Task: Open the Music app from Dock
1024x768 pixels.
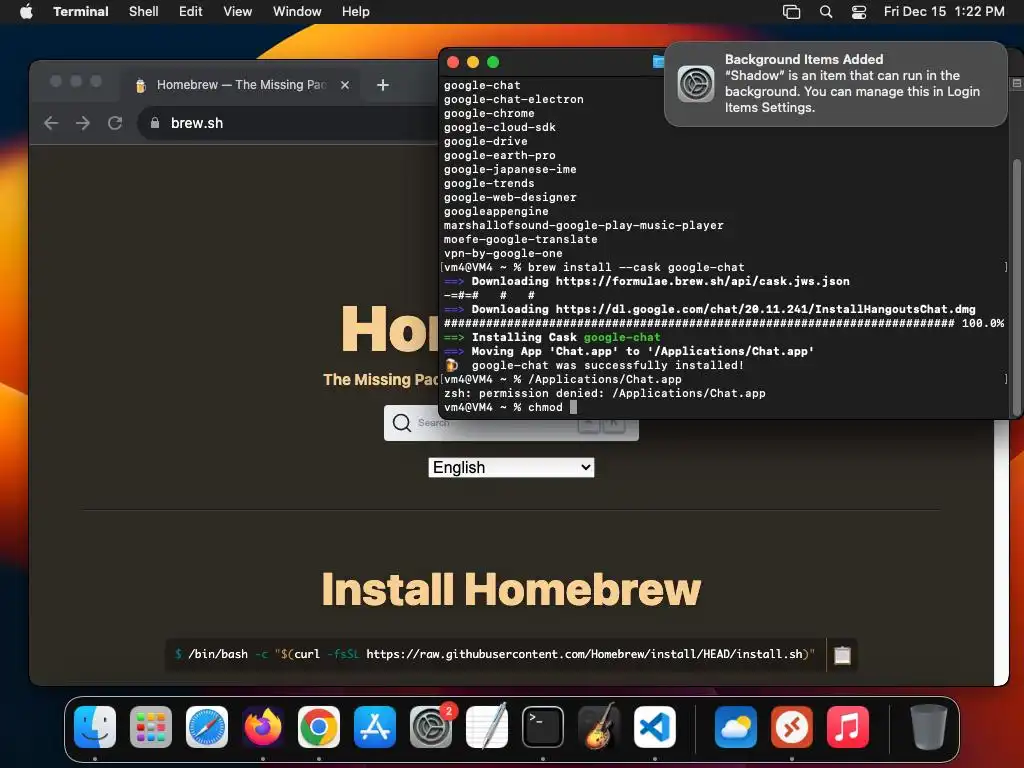Action: click(848, 727)
